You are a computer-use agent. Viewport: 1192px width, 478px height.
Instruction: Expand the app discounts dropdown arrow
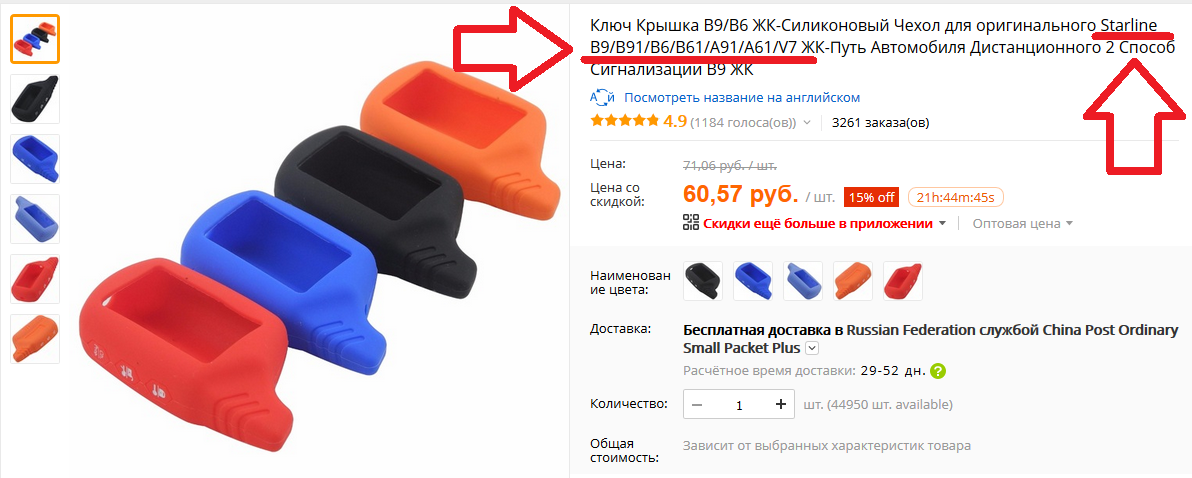pyautogui.click(x=943, y=223)
